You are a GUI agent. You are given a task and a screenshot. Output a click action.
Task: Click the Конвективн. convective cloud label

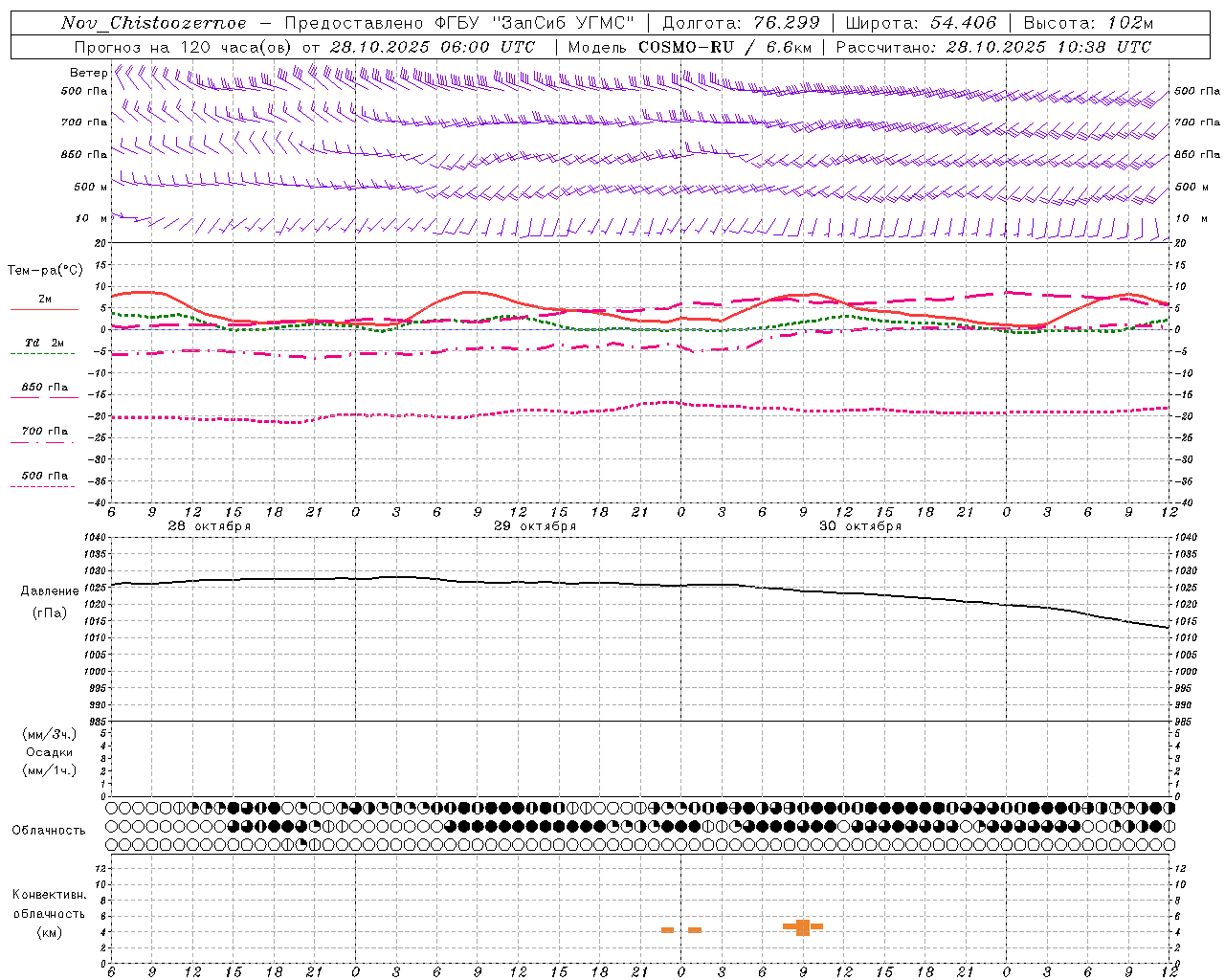point(50,895)
